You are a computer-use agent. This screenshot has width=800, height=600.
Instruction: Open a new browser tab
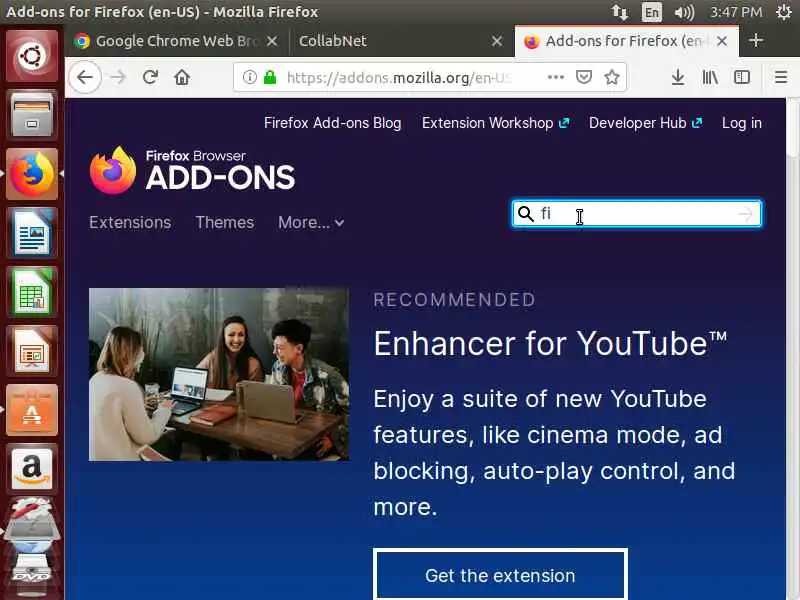(756, 40)
